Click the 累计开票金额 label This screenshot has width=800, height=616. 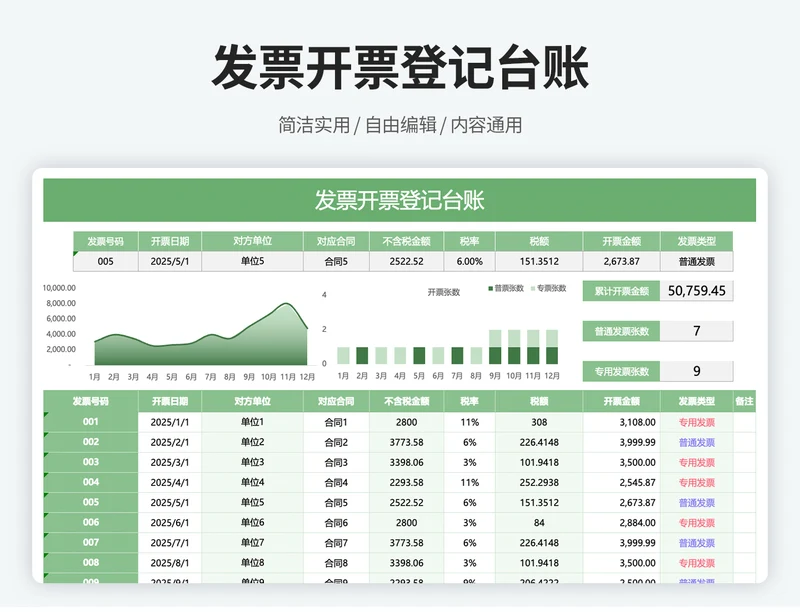[621, 291]
